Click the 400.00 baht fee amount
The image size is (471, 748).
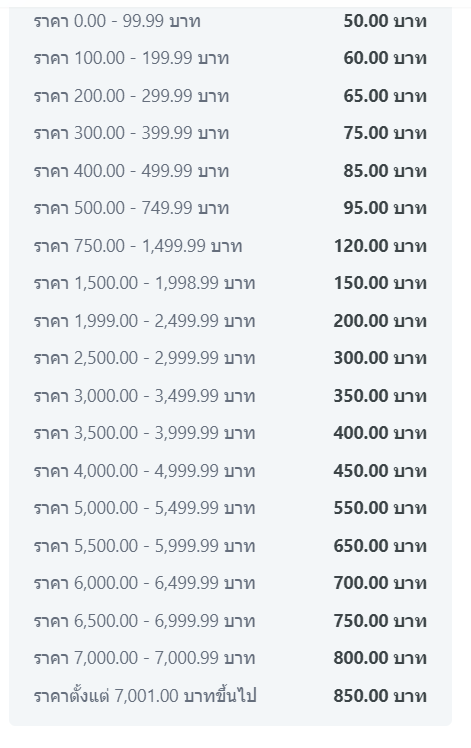pos(380,433)
